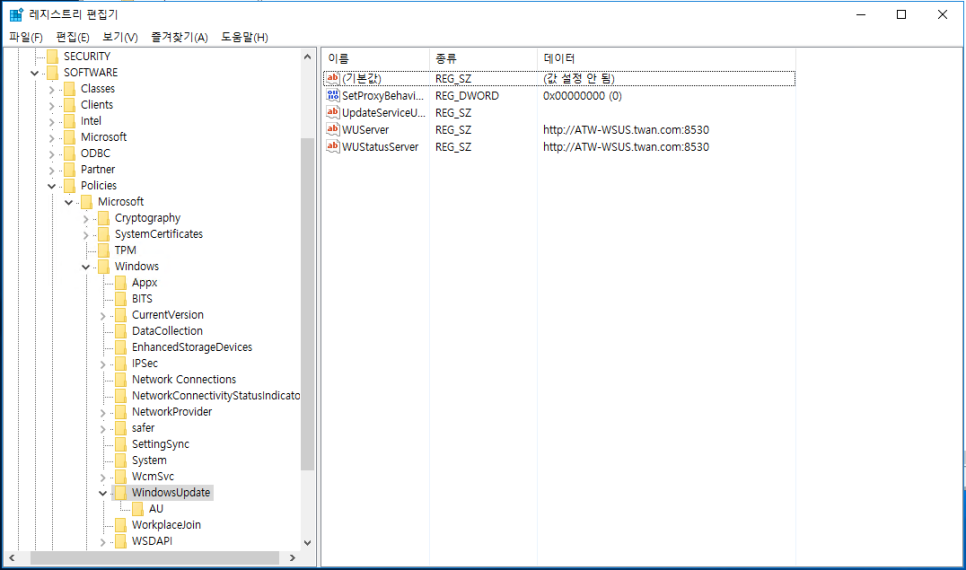
Task: Open the 보기(V) menu
Action: coord(120,37)
